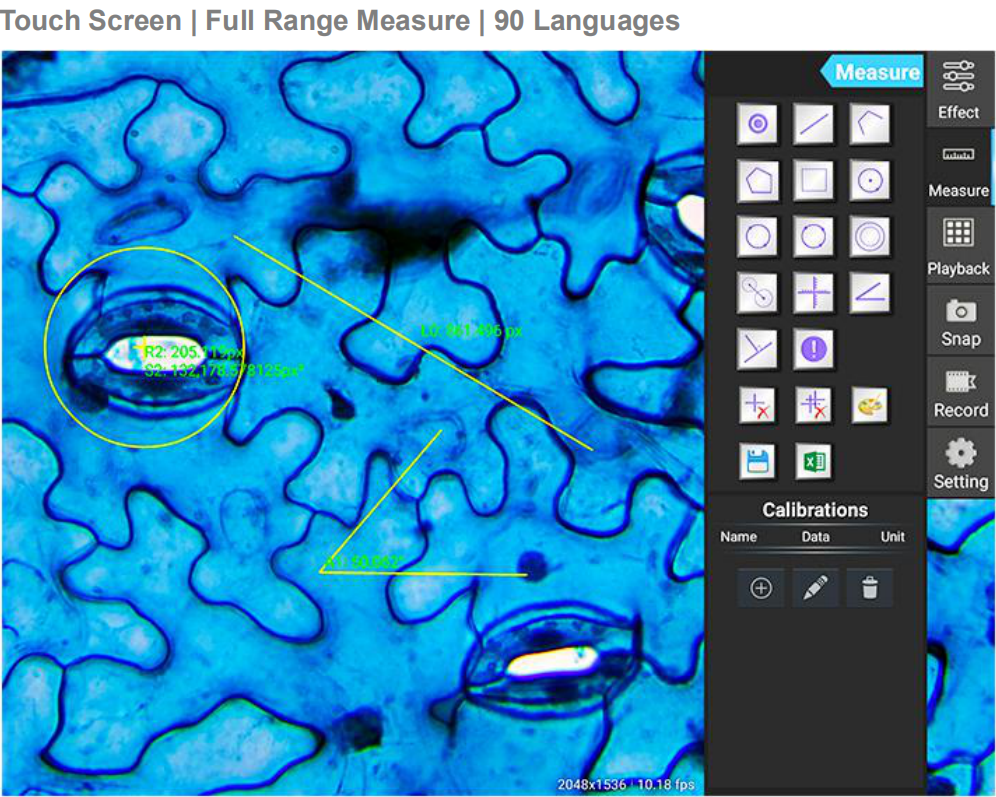Select the polyline measurement tool
996x797 pixels.
(x=869, y=124)
